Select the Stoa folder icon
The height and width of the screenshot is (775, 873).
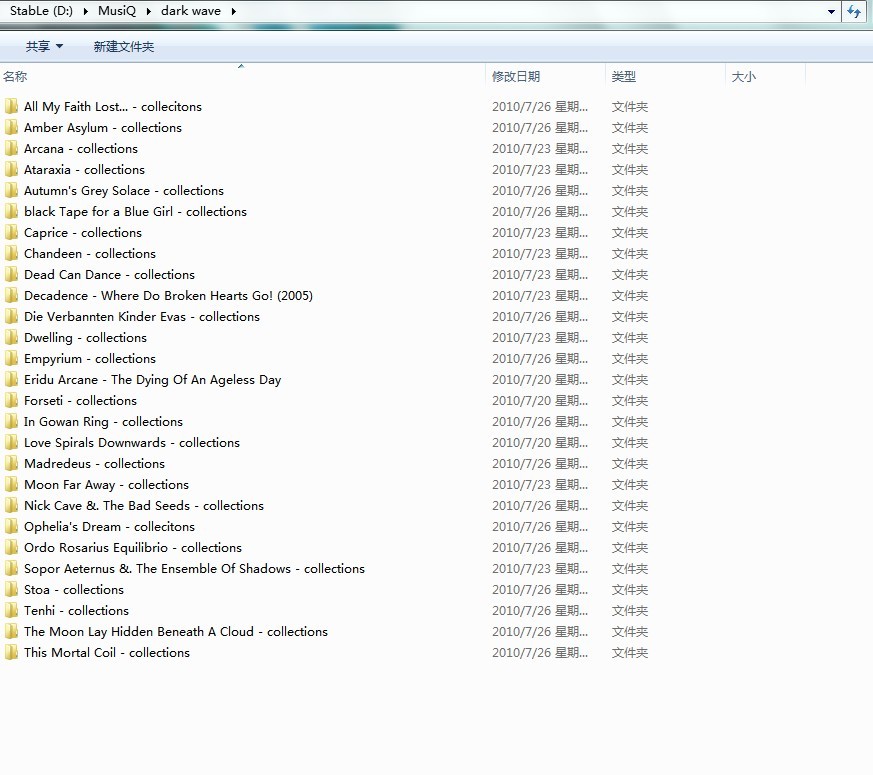(11, 590)
